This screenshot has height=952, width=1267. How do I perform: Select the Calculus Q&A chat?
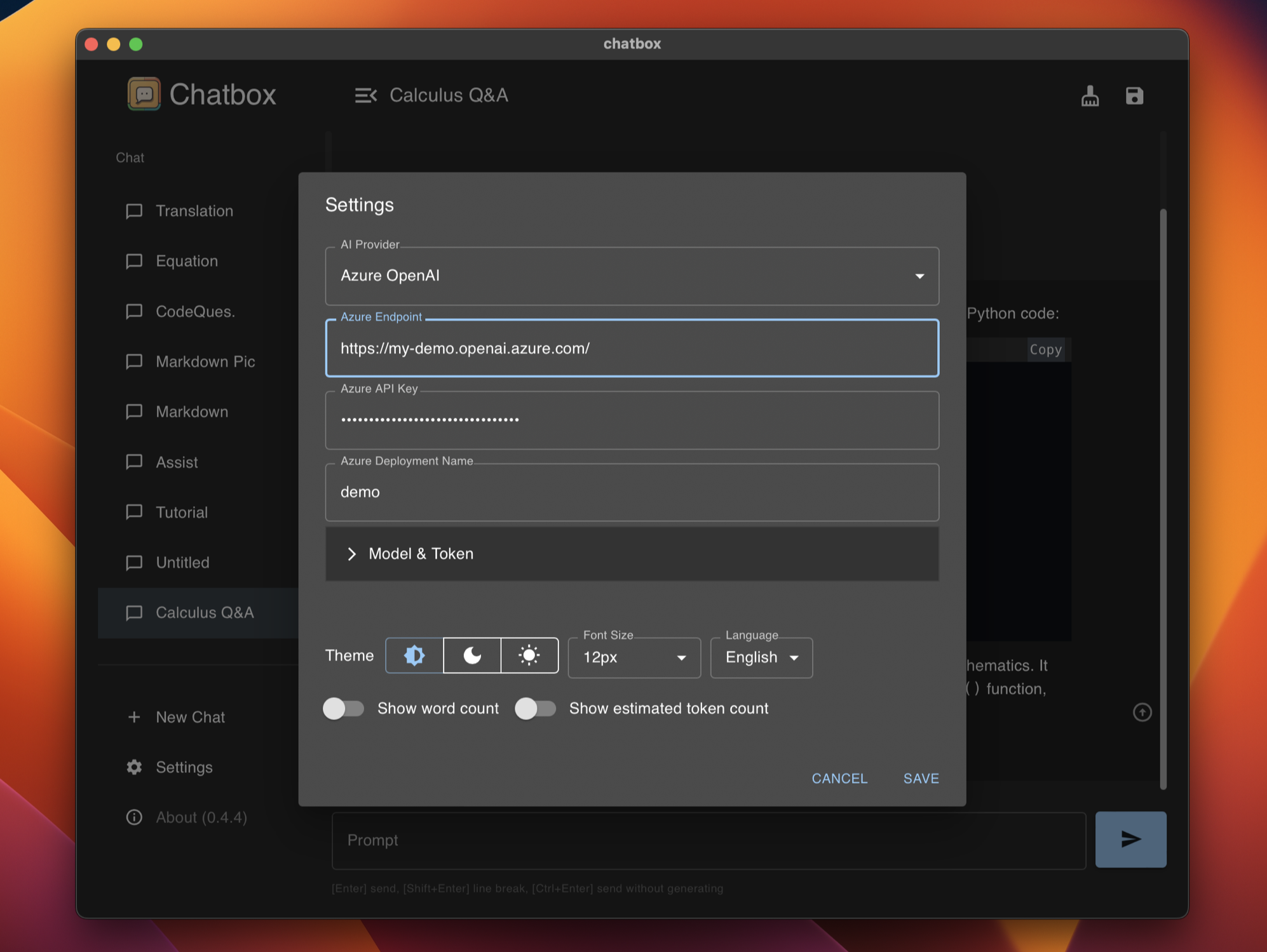[x=198, y=612]
